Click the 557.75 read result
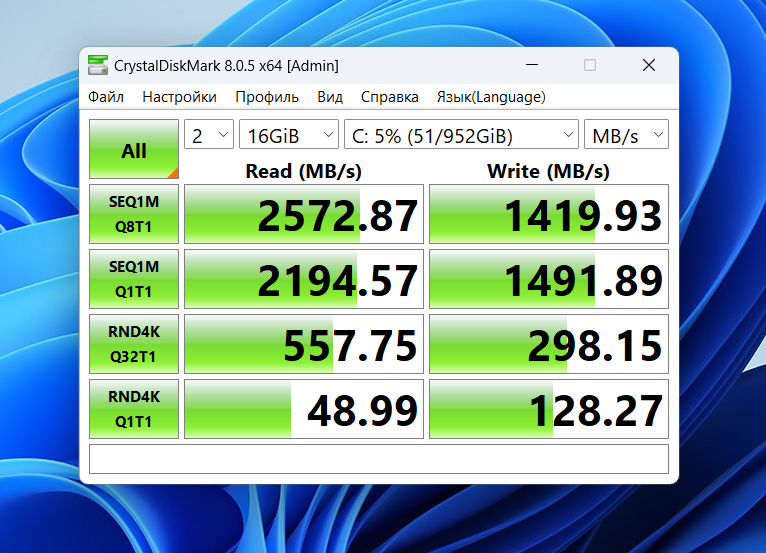Screen dimensions: 766x553 pyautogui.click(x=304, y=344)
